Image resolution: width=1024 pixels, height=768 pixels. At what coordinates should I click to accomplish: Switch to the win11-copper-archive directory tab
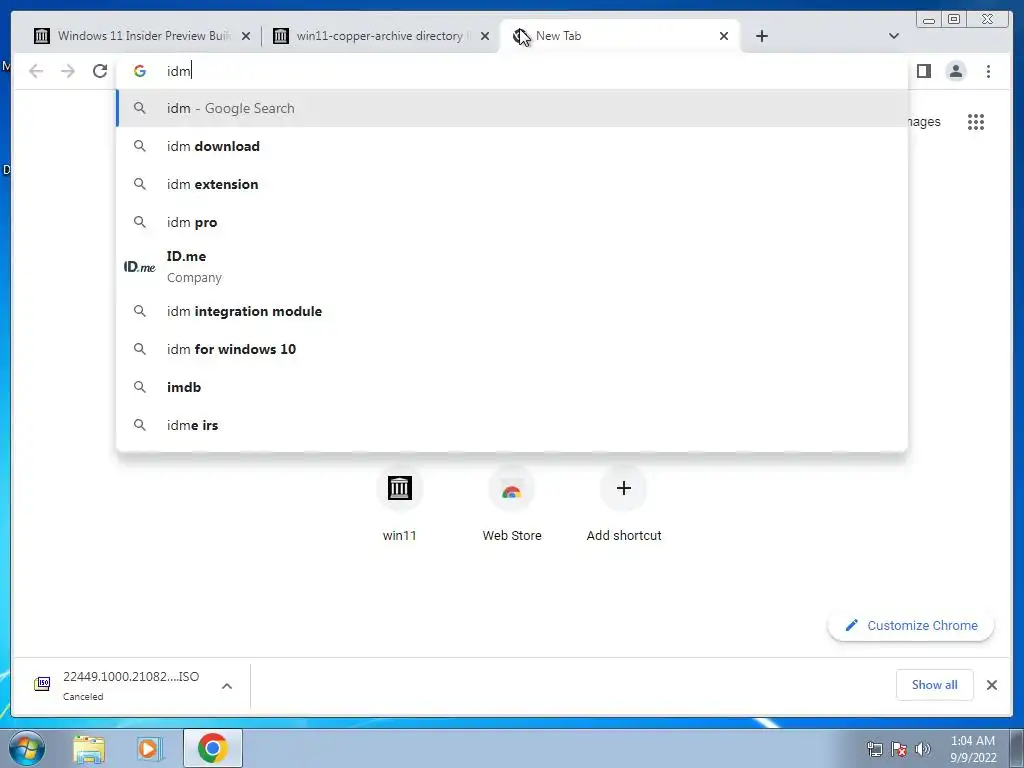[382, 36]
